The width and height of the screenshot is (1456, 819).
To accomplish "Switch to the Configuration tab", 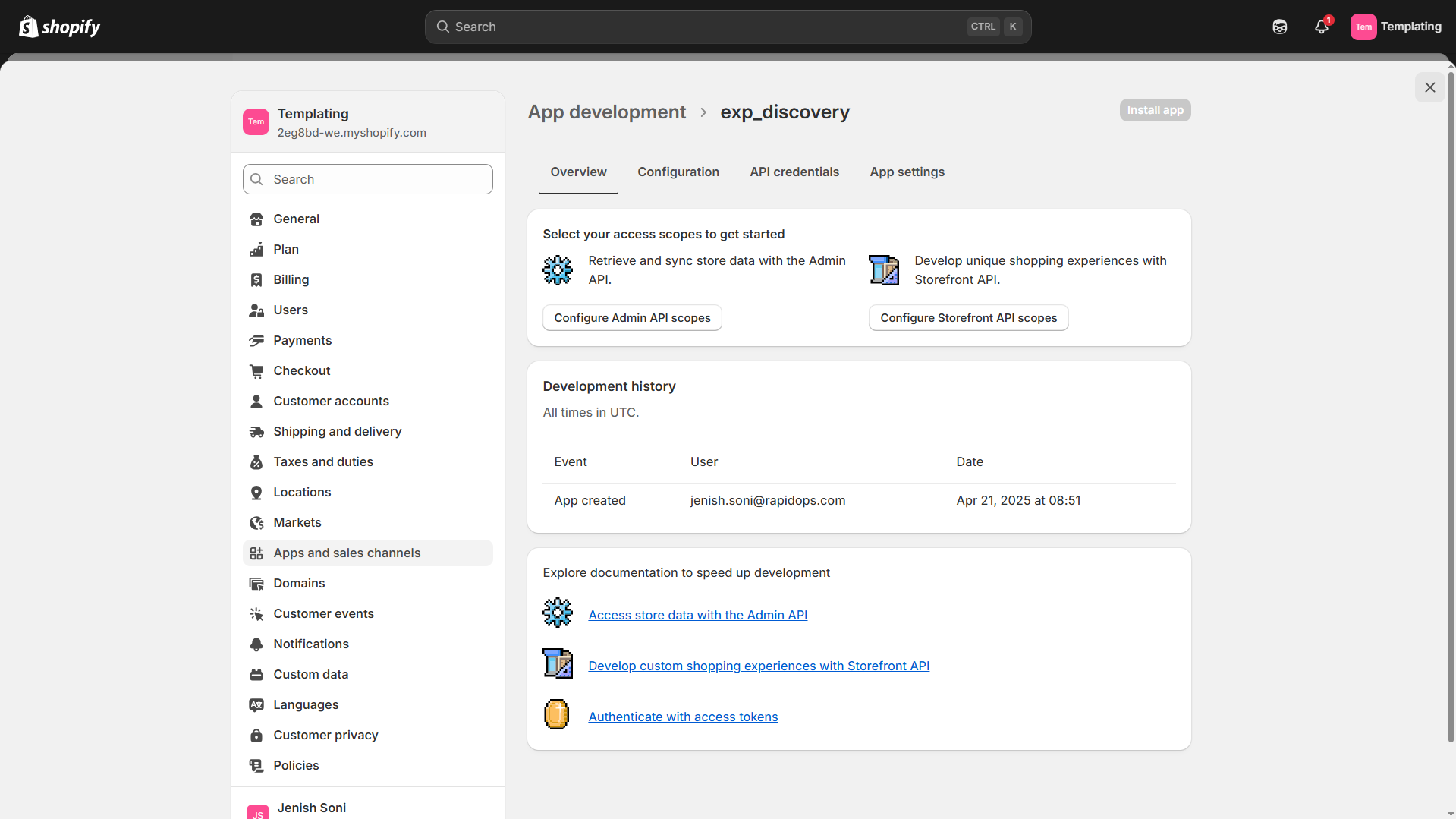I will pos(678,172).
